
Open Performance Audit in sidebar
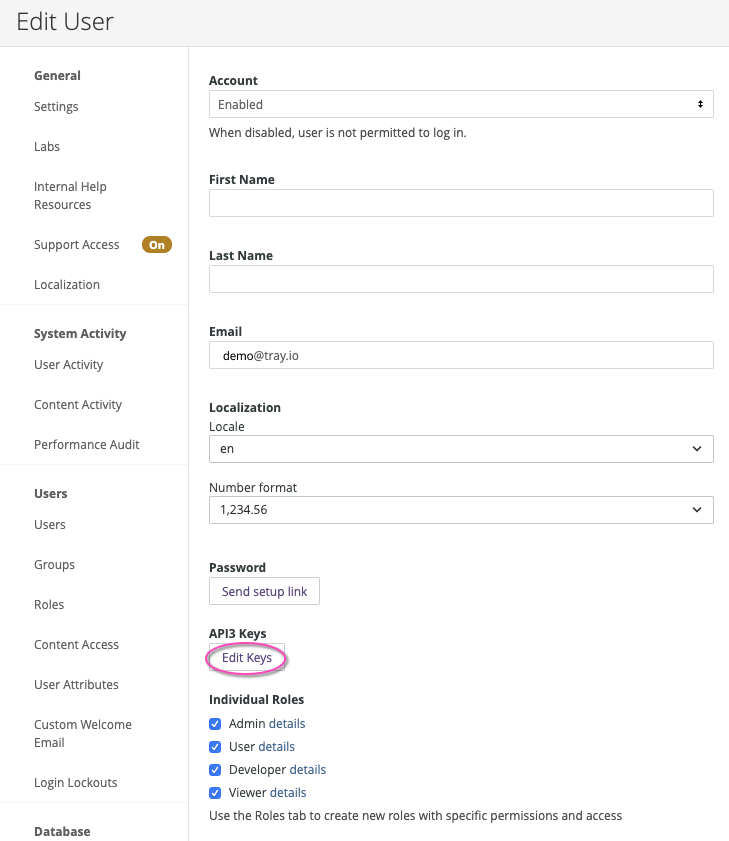click(86, 445)
